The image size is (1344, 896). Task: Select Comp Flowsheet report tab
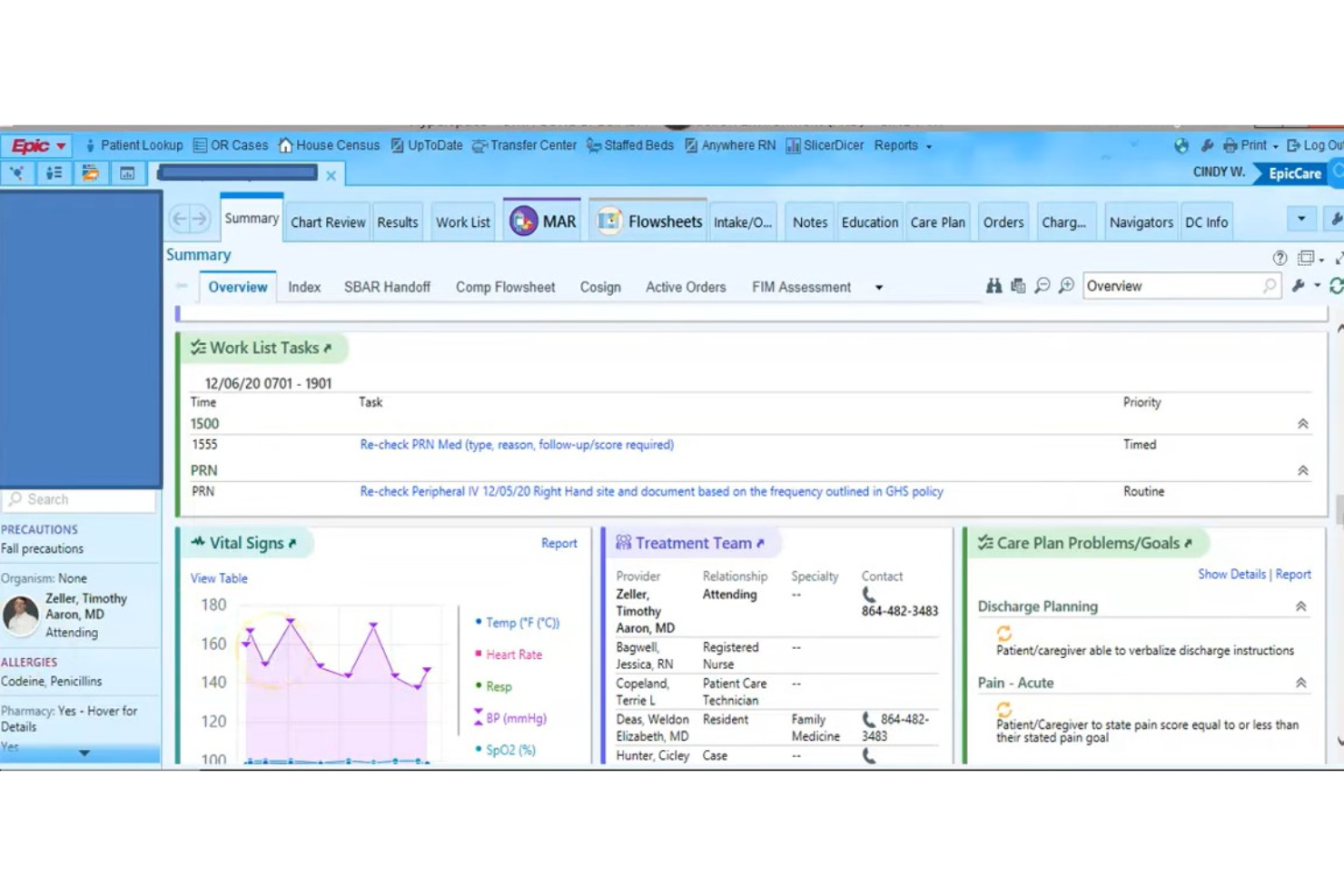point(505,287)
